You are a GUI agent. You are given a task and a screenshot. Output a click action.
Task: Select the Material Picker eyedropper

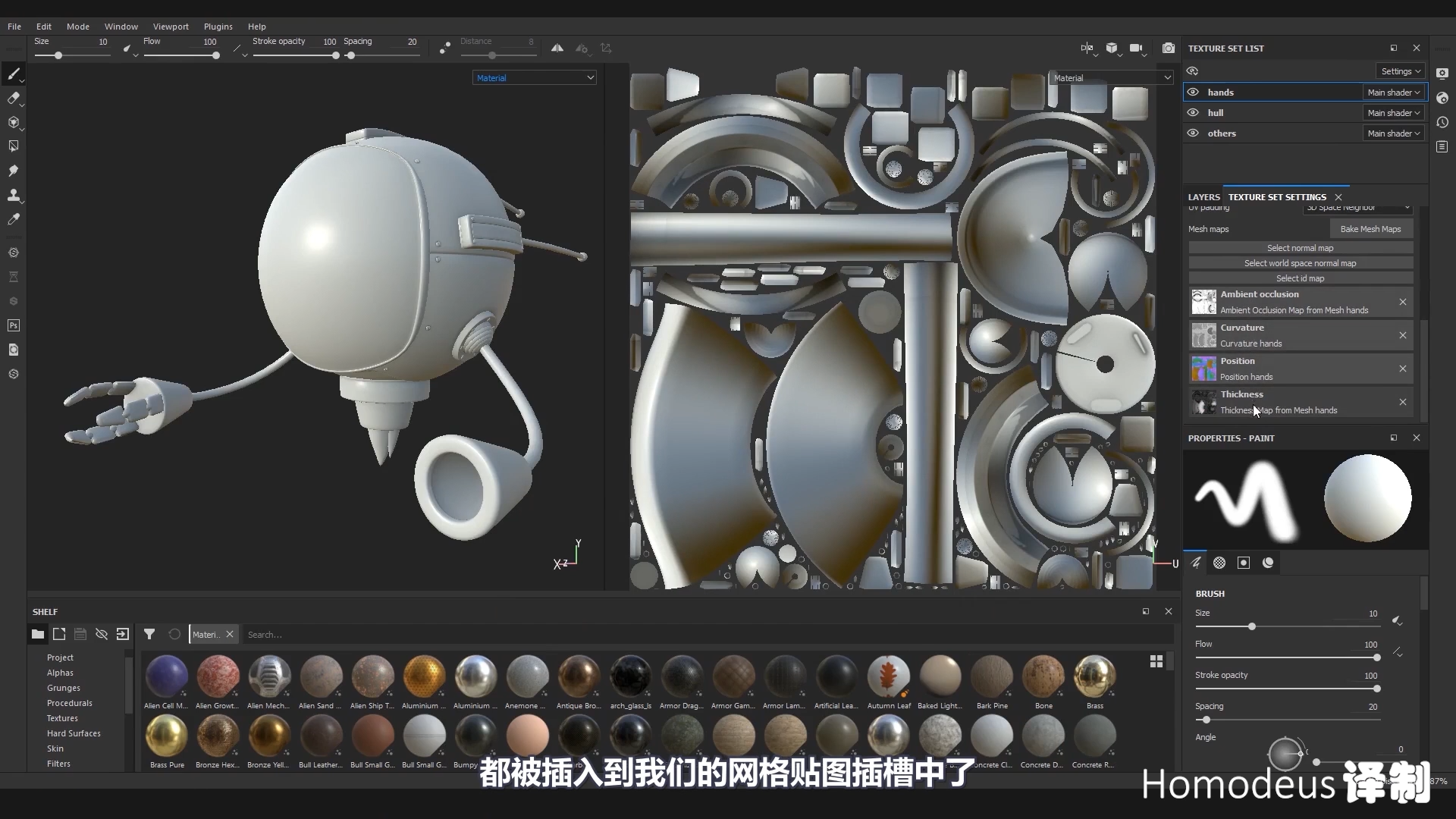[x=14, y=219]
